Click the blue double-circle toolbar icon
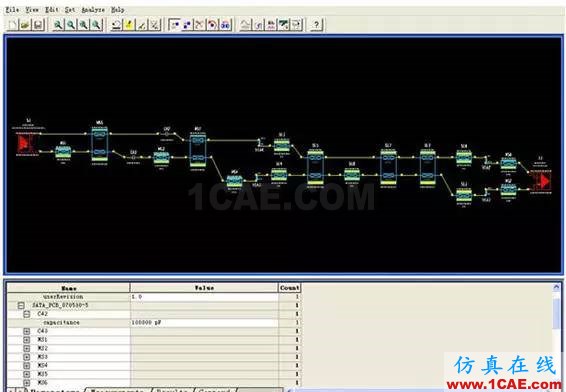566x392 pixels. coord(225,25)
